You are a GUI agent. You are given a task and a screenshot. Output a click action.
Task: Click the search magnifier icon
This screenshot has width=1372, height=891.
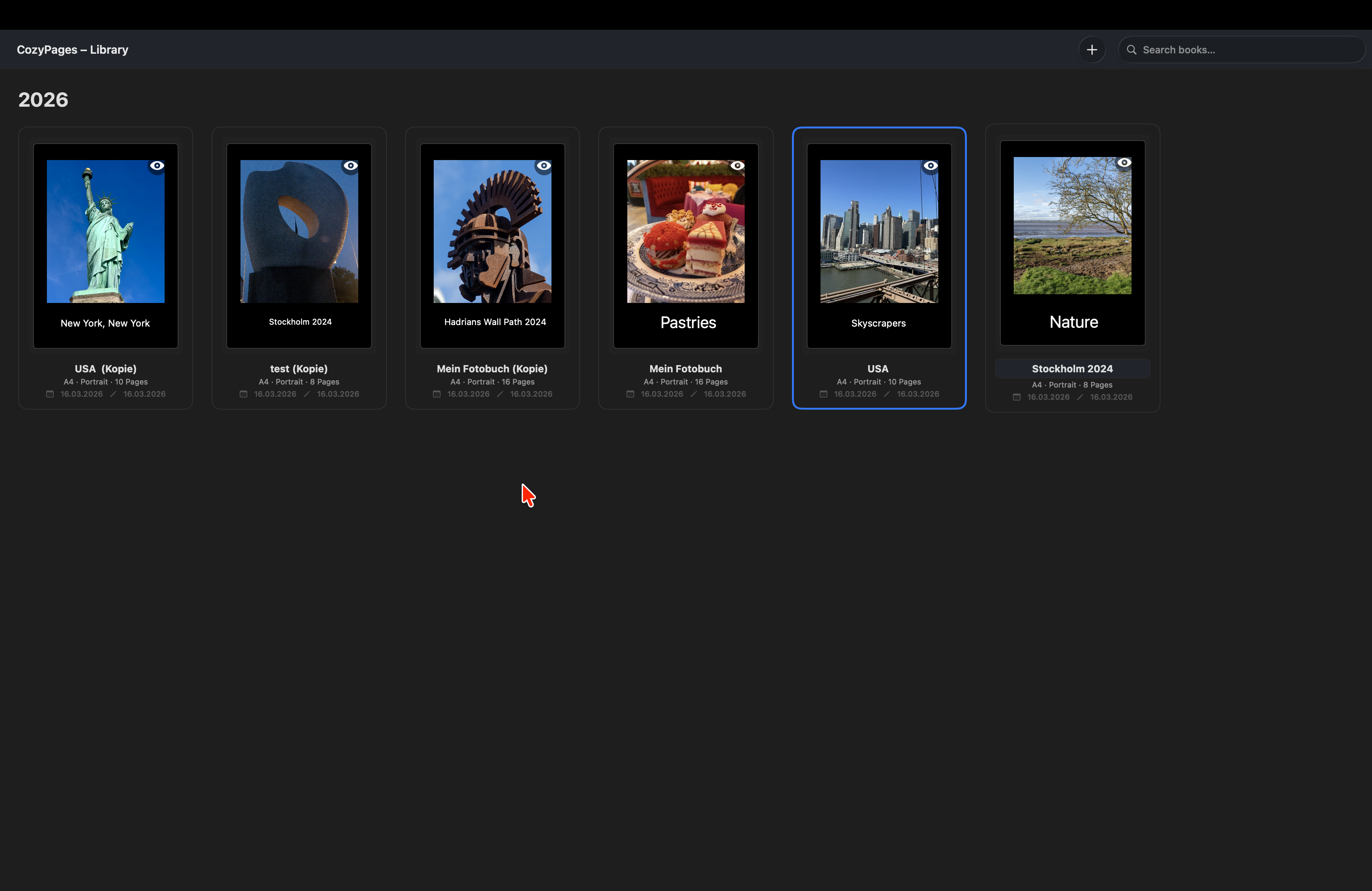coord(1131,50)
